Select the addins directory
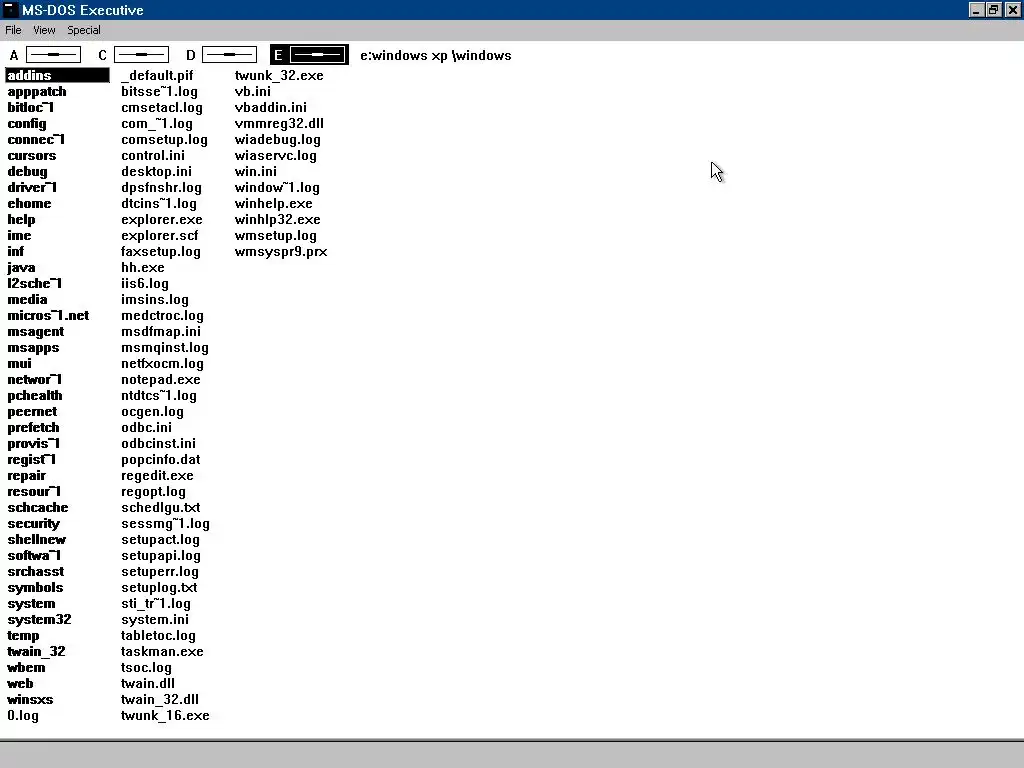 point(57,75)
